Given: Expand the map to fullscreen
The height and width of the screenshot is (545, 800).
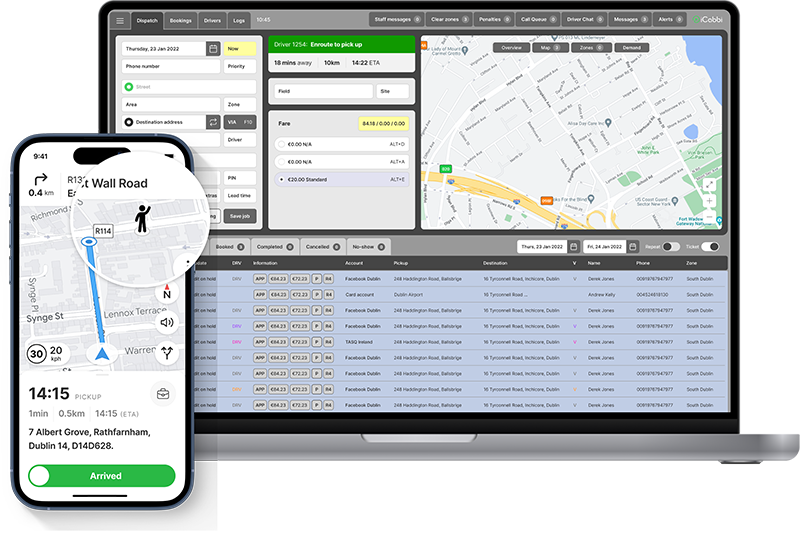Looking at the screenshot, I should (x=709, y=184).
